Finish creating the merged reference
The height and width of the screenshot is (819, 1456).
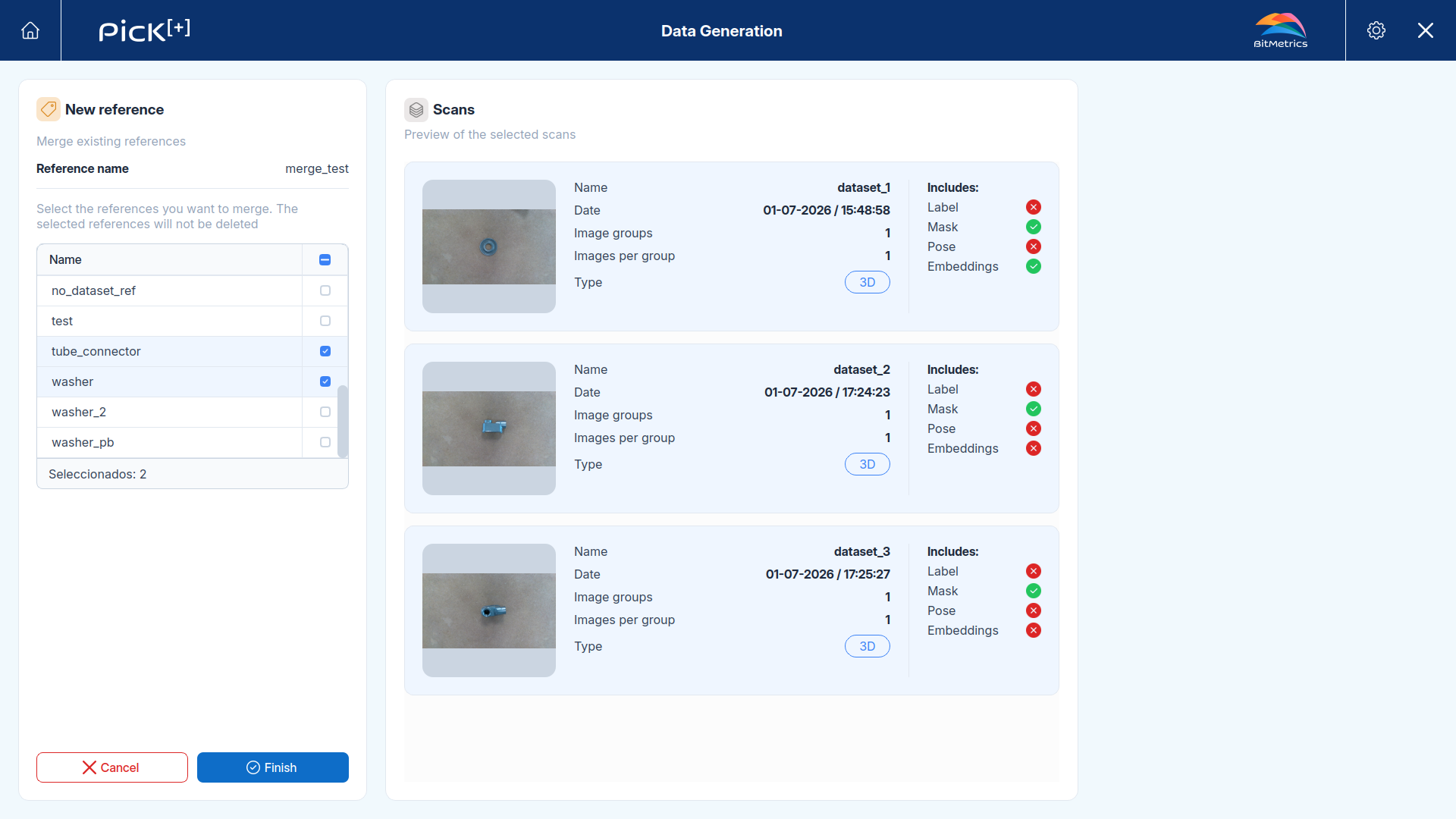click(273, 767)
